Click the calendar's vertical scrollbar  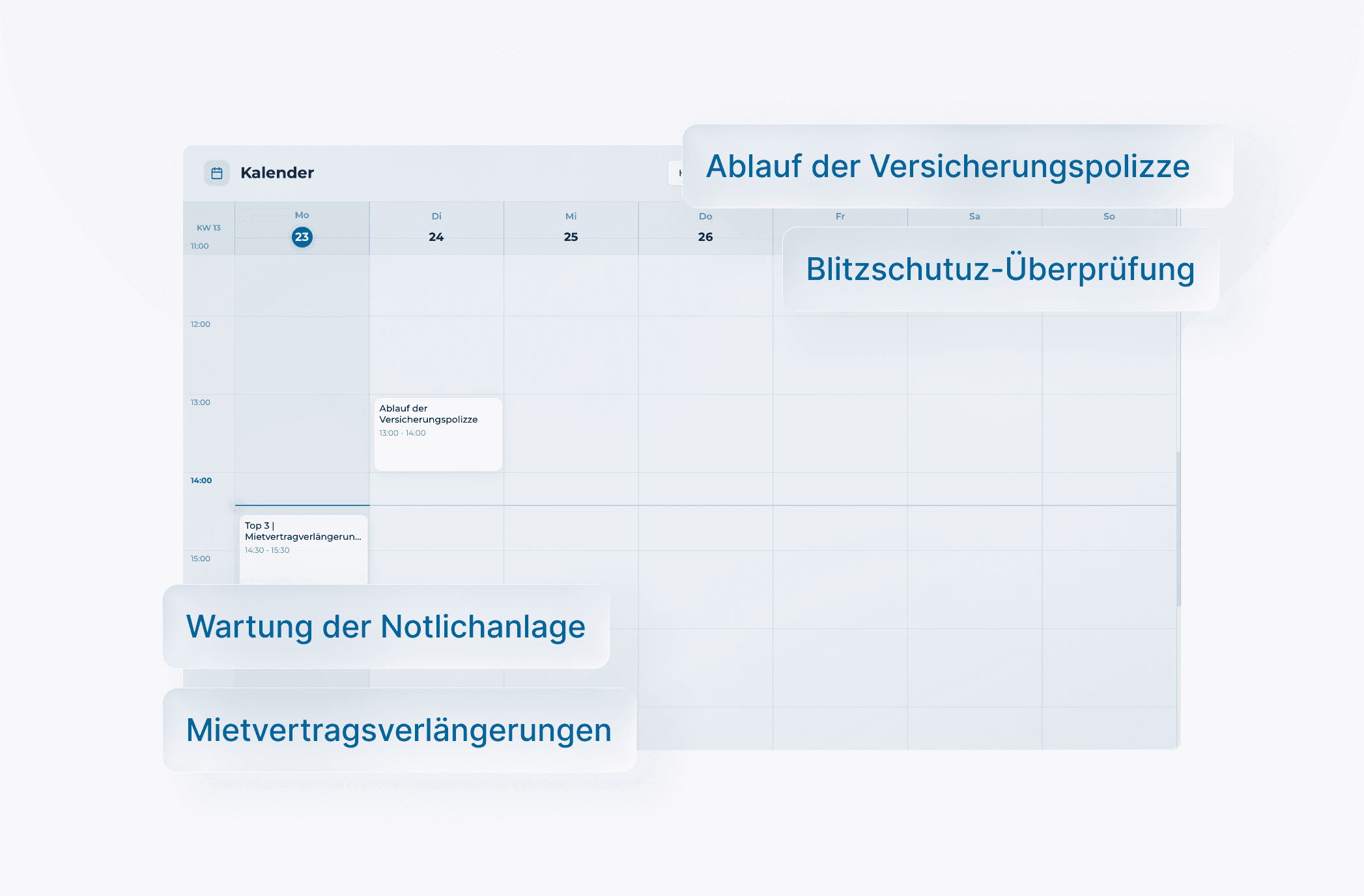pos(1178,527)
